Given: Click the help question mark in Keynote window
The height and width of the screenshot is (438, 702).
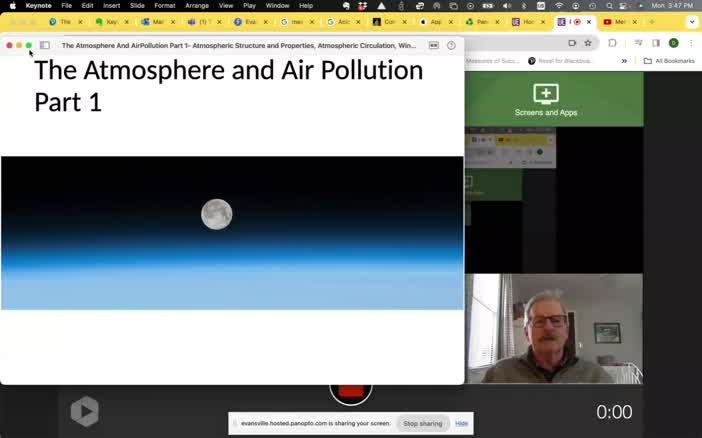Looking at the screenshot, I should [451, 45].
